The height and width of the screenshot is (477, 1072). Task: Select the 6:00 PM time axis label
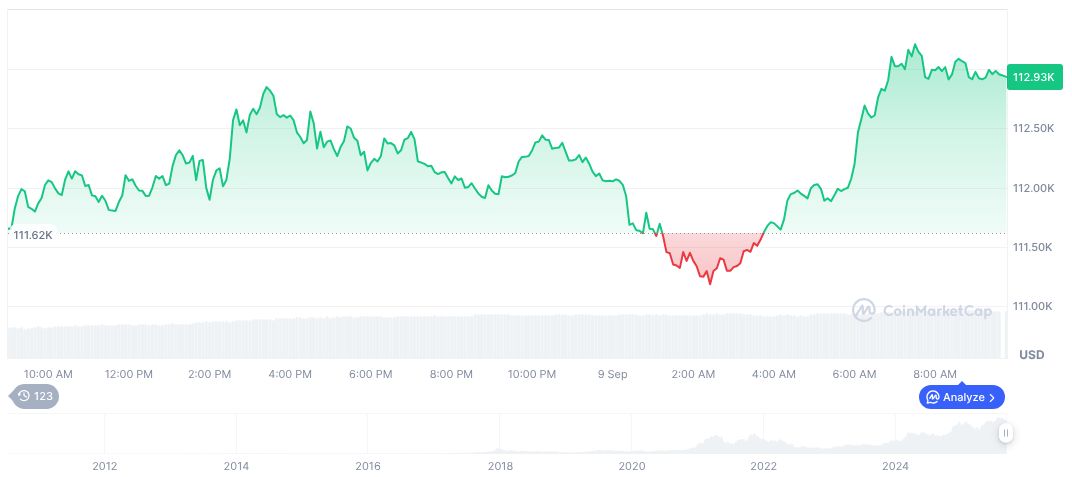point(370,374)
